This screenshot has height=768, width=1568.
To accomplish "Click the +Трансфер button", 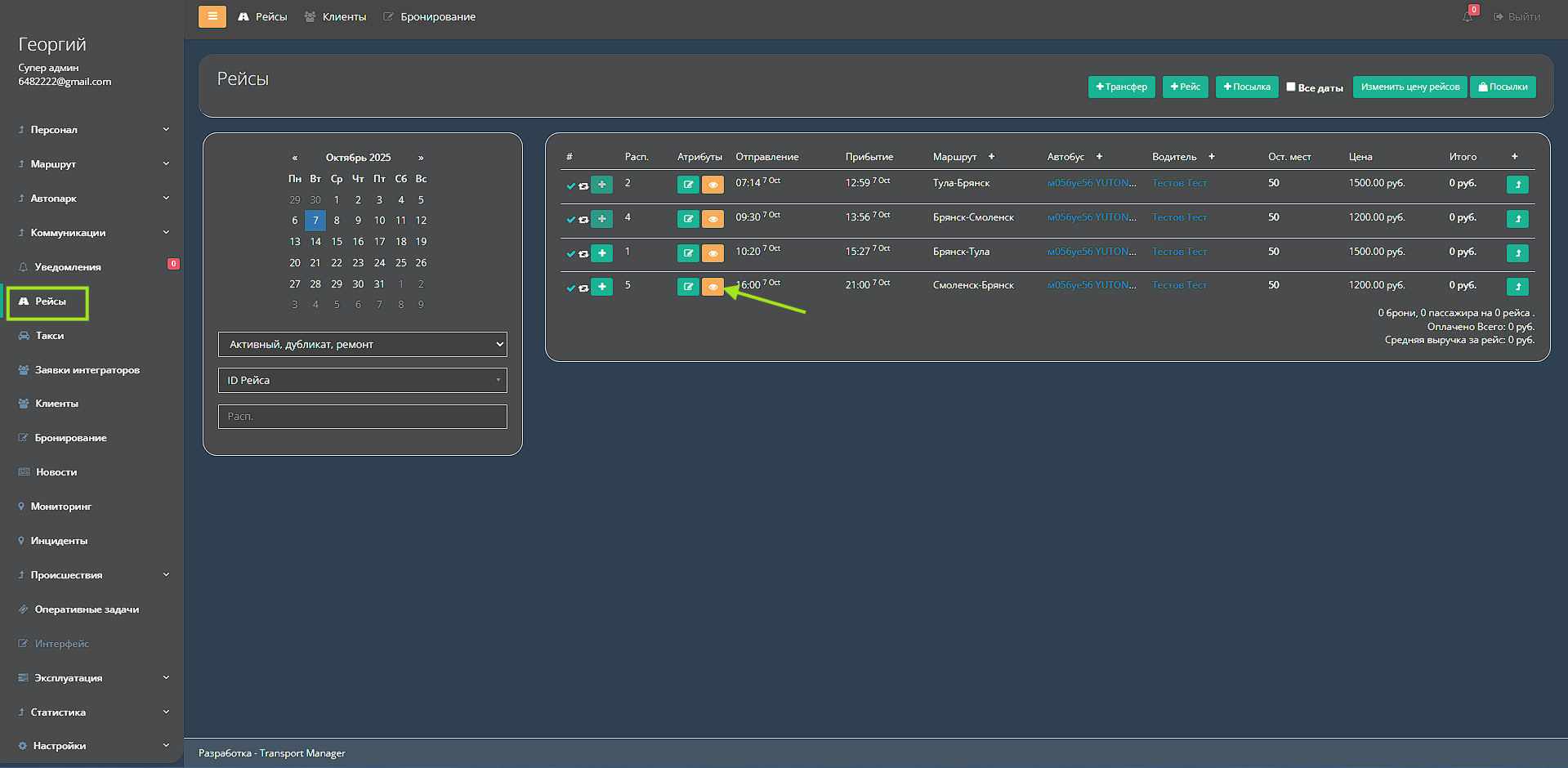I will click(x=1121, y=87).
